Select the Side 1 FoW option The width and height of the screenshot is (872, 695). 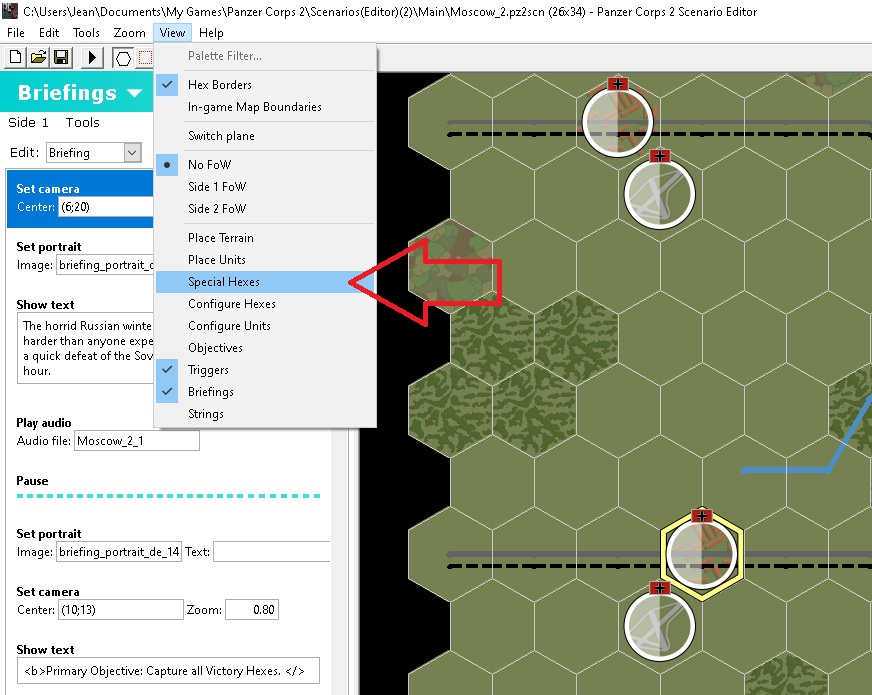[x=217, y=187]
